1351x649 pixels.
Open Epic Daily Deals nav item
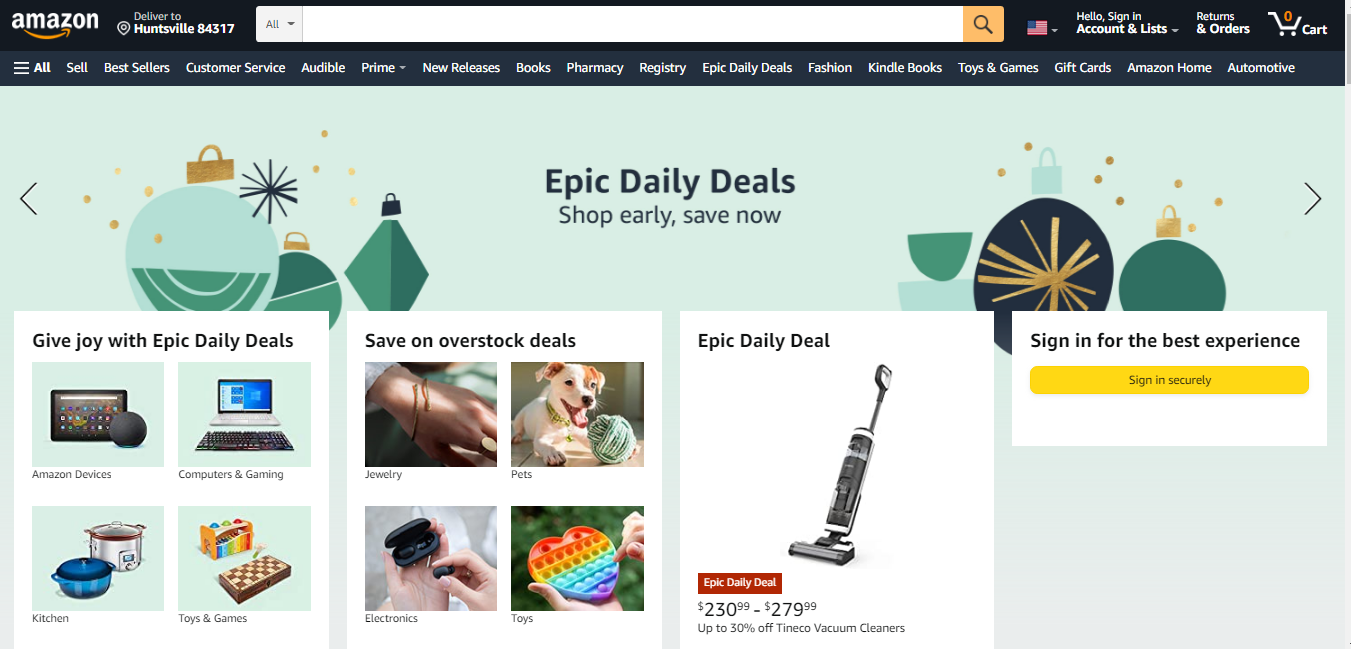(747, 68)
